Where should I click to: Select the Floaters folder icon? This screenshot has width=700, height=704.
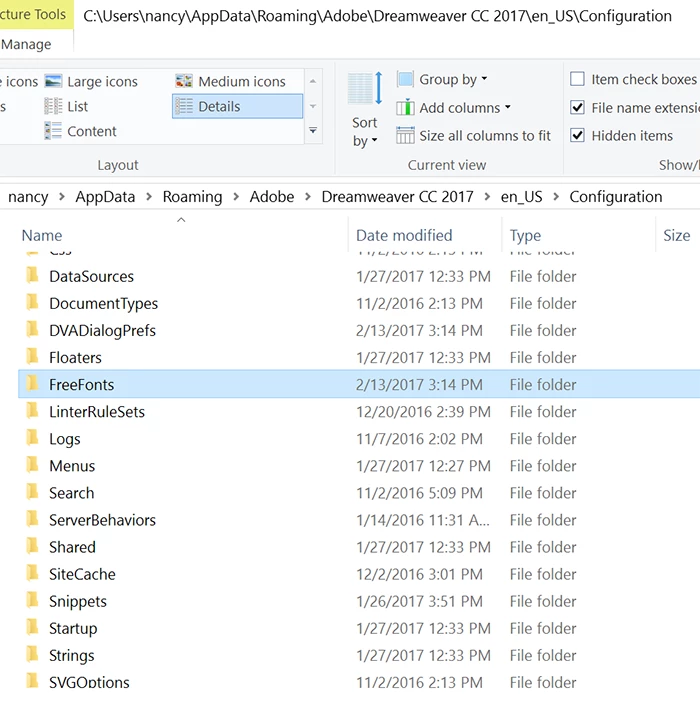[32, 357]
